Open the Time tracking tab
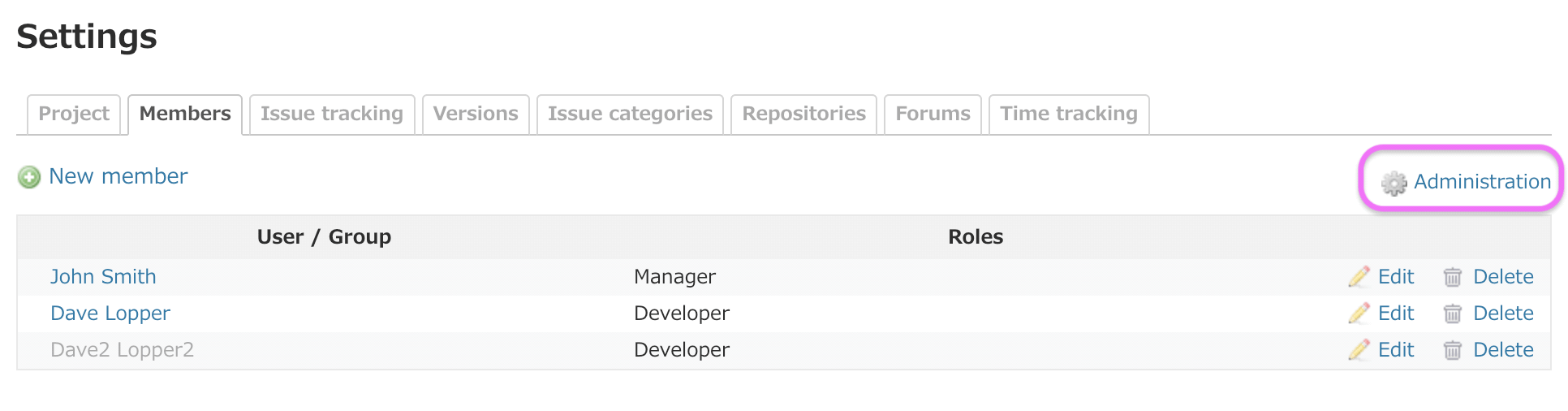The width and height of the screenshot is (1568, 411). tap(1068, 114)
